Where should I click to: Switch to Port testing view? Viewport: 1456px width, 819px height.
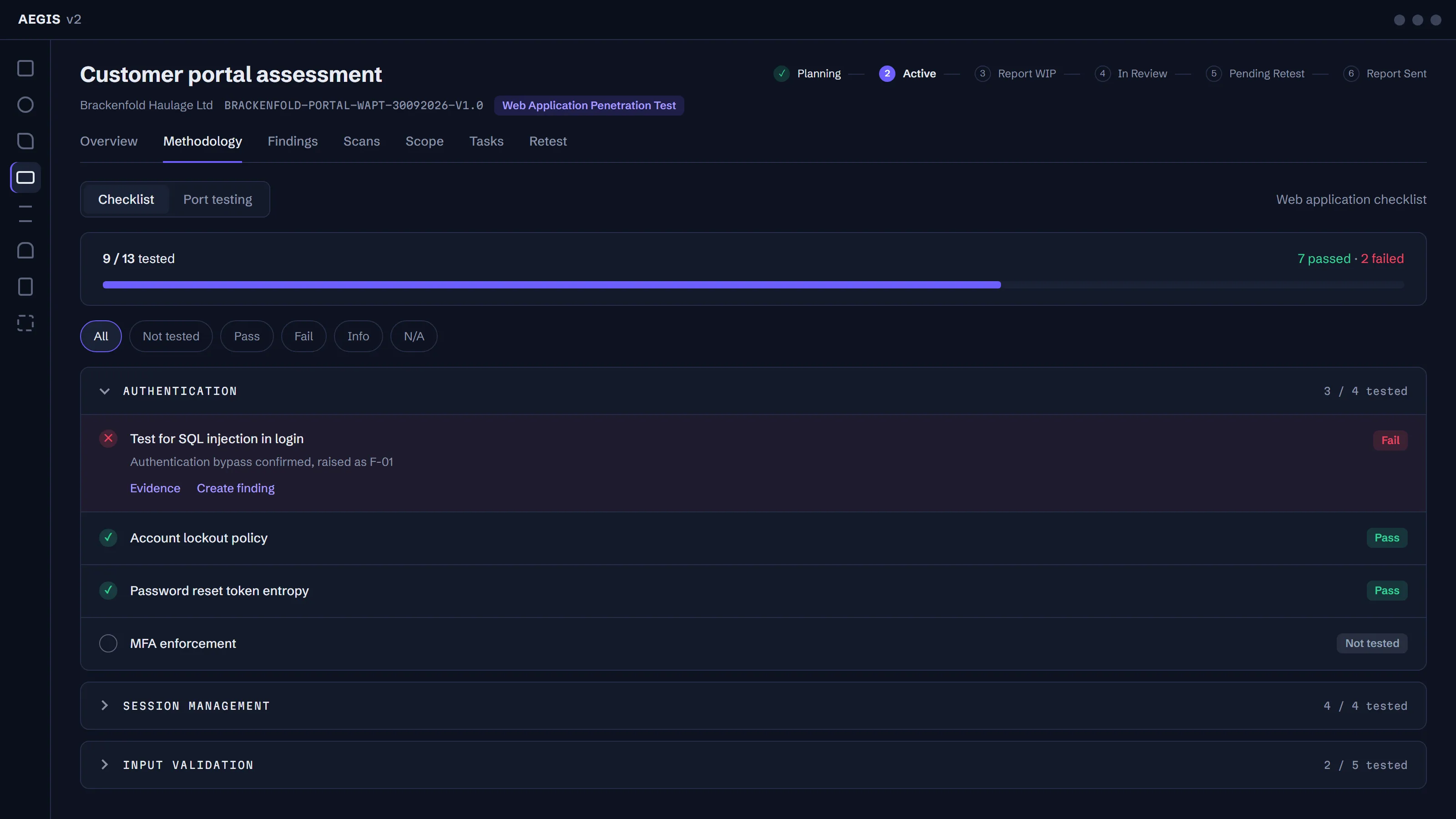coord(217,200)
